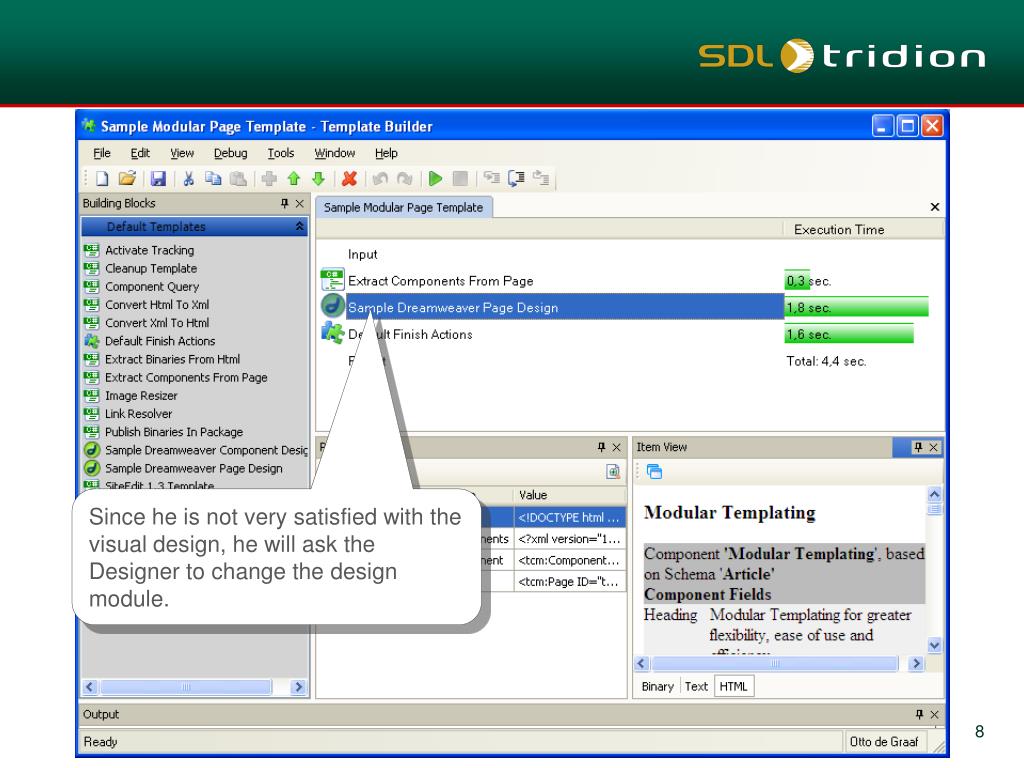Click the Total: 4,4 sec. text
1024x768 pixels.
(826, 361)
